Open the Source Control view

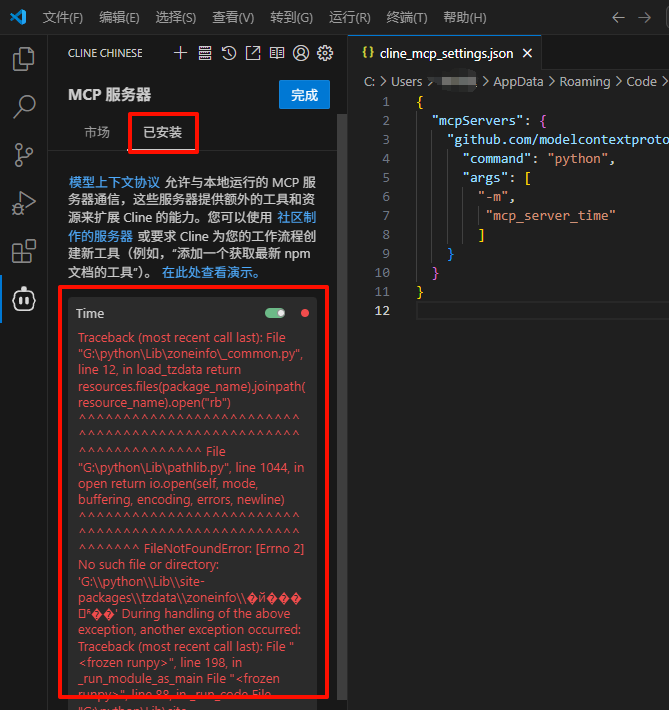[x=24, y=155]
